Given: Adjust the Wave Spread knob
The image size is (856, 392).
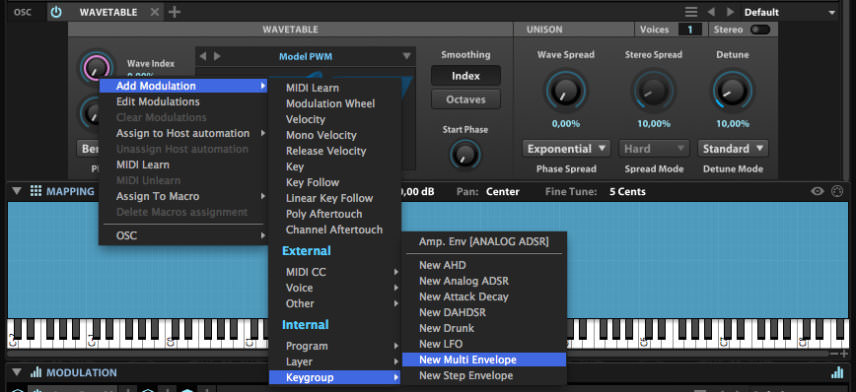Looking at the screenshot, I should [x=566, y=91].
